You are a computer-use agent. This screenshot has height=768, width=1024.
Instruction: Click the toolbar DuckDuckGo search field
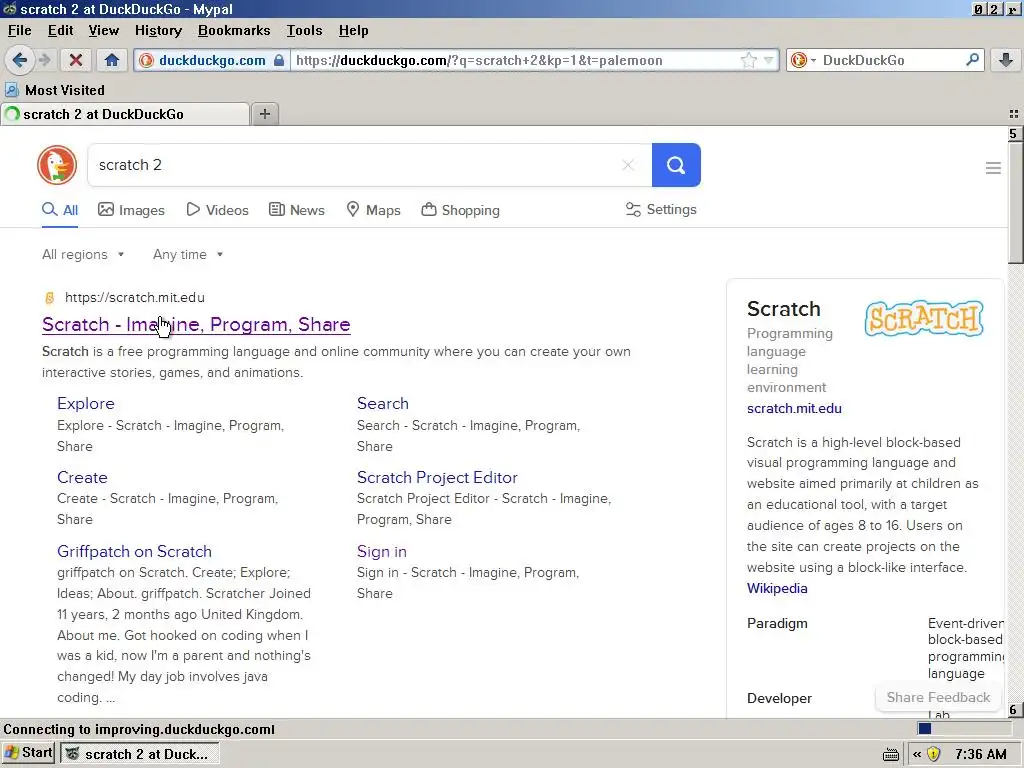pos(891,60)
